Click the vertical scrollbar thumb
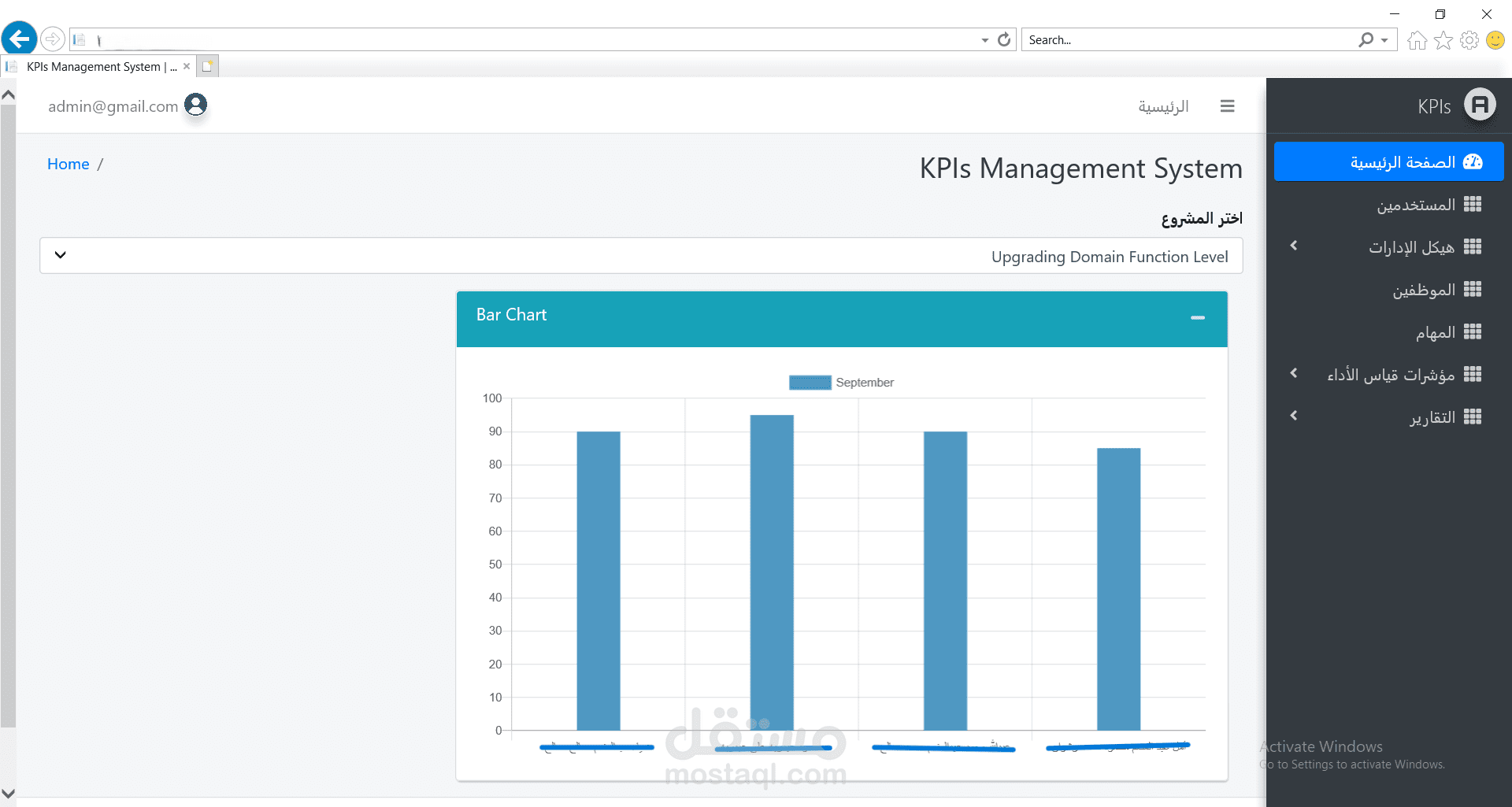1512x807 pixels. (8, 416)
